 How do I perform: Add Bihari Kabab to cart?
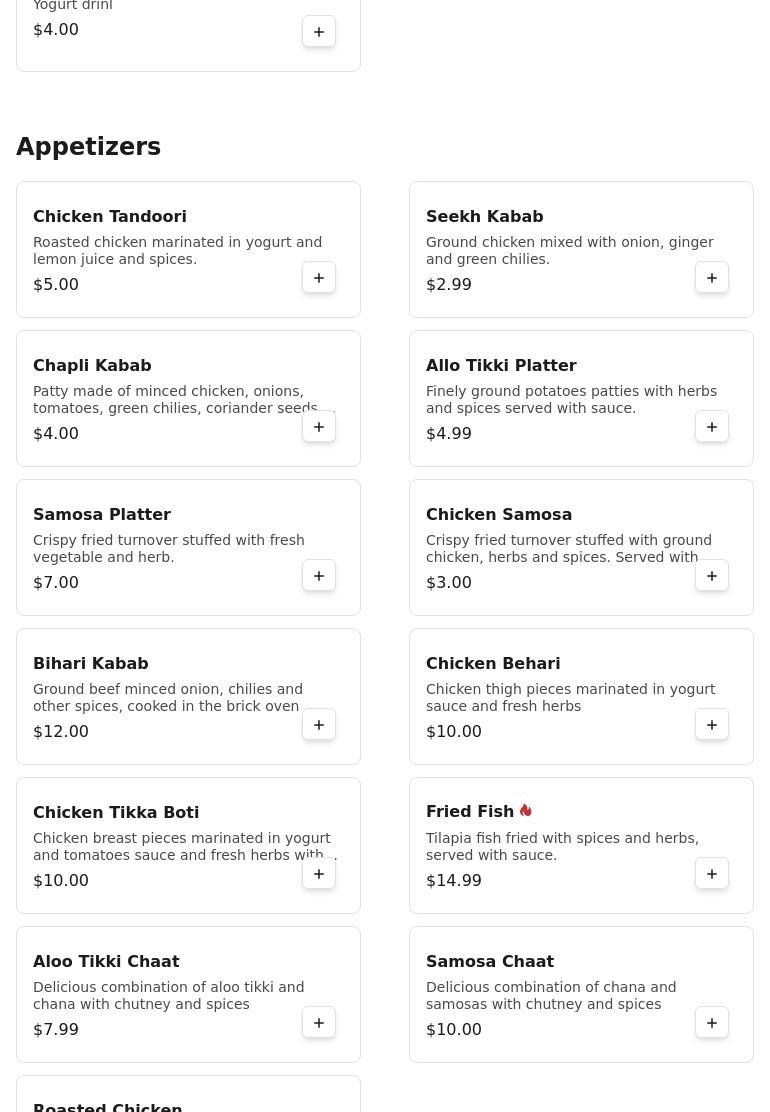[x=319, y=725]
